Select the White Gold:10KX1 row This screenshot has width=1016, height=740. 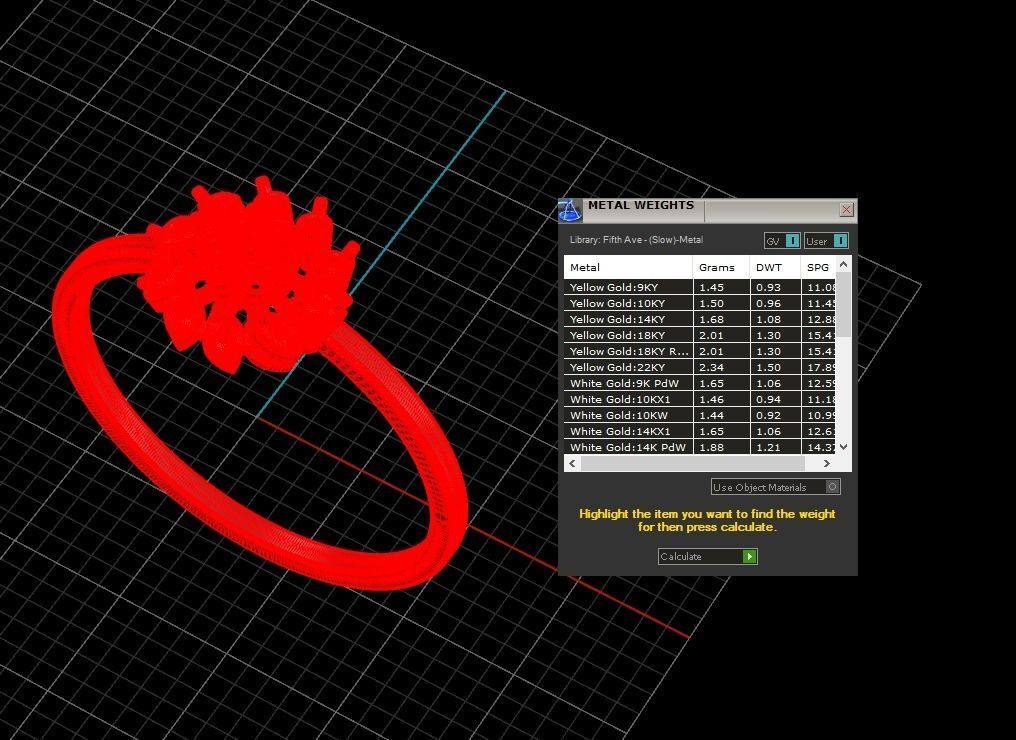coord(700,399)
